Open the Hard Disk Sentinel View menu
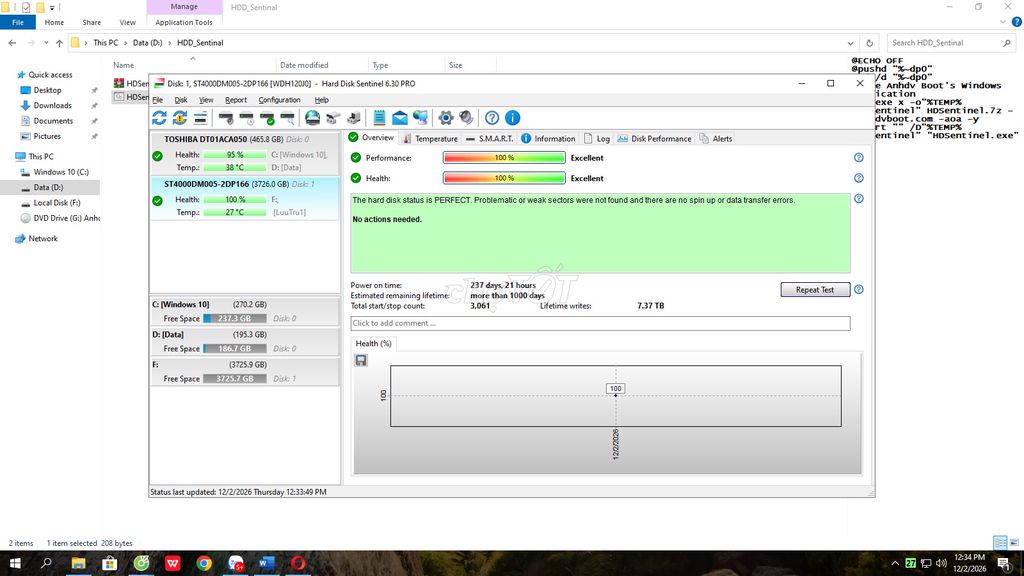Viewport: 1024px width, 576px height. click(x=206, y=100)
